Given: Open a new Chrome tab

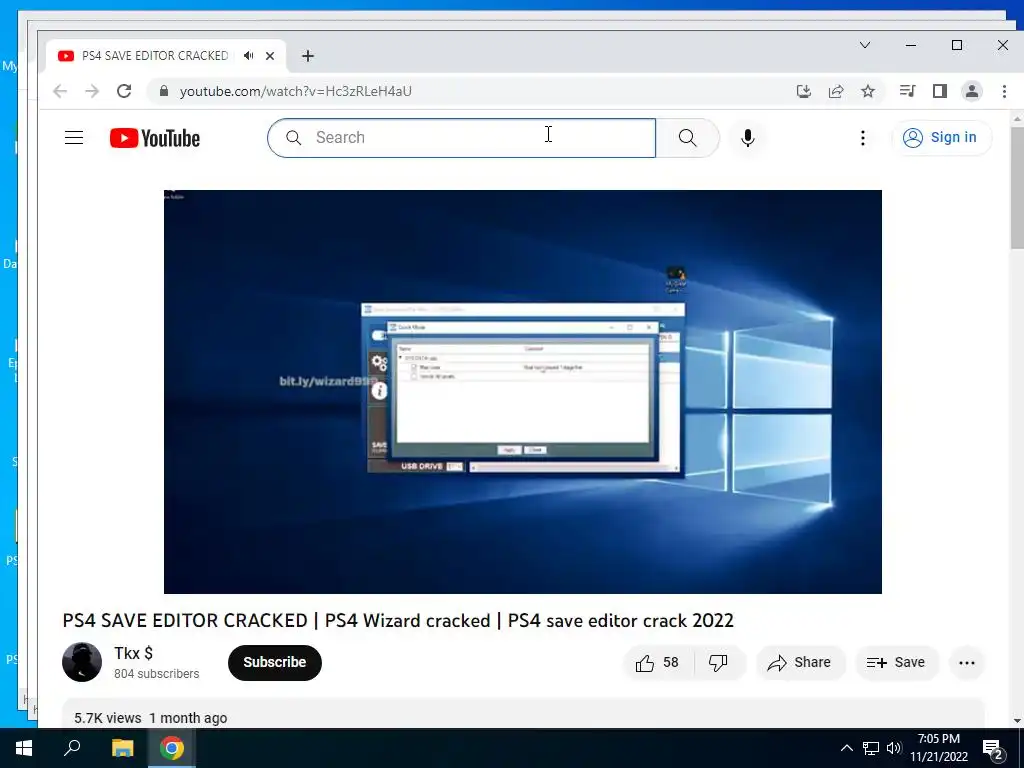Looking at the screenshot, I should [x=308, y=56].
